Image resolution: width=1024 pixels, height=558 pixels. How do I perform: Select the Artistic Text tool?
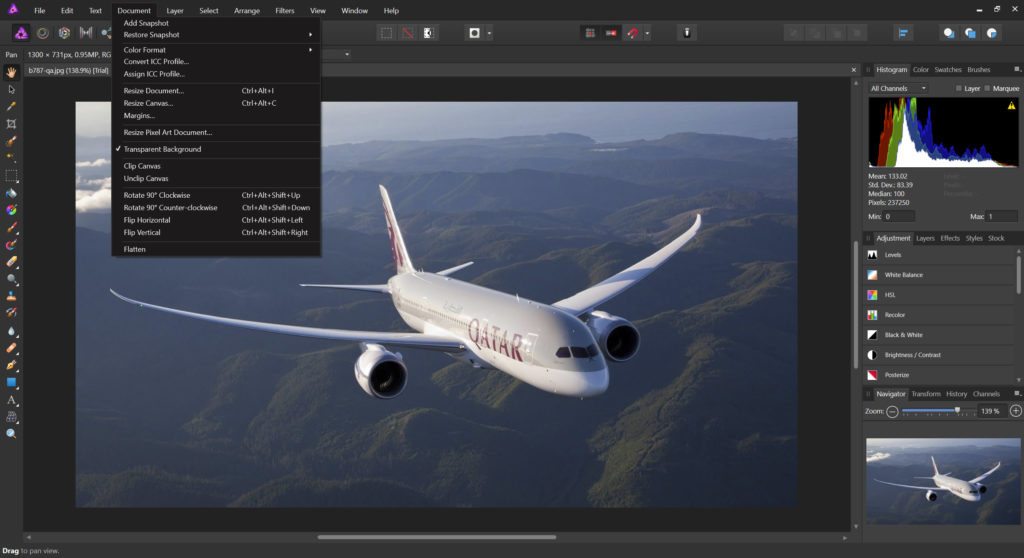pos(11,399)
